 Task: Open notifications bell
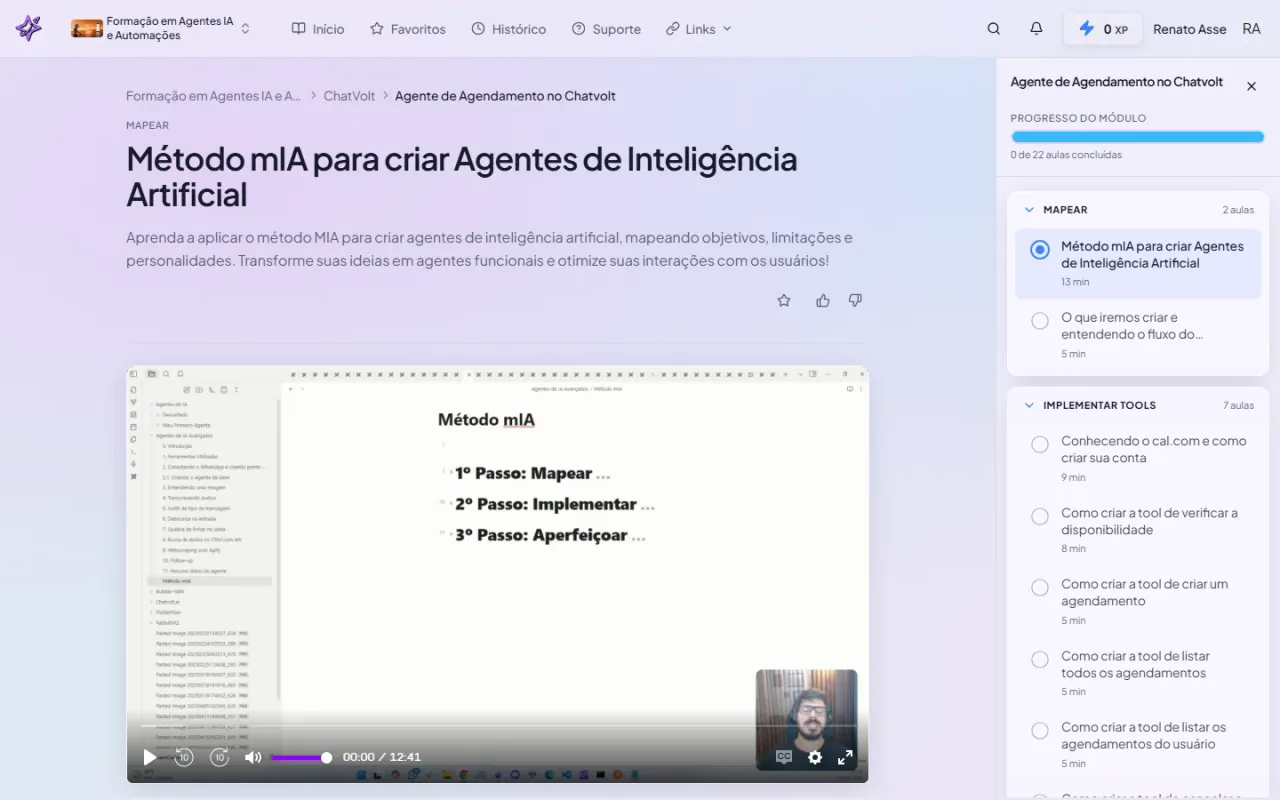point(1036,29)
